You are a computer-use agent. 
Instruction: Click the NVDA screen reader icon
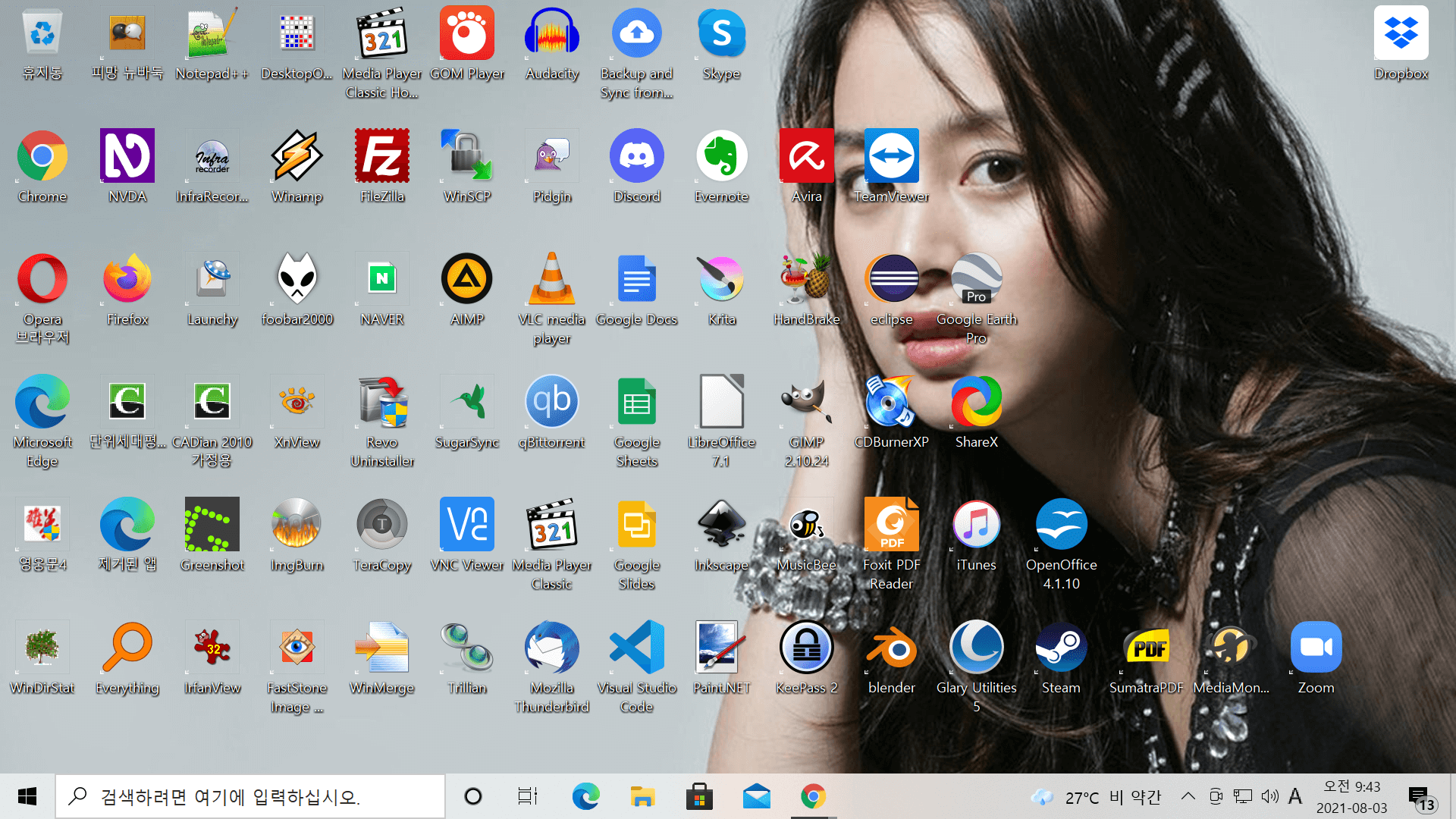(x=127, y=167)
